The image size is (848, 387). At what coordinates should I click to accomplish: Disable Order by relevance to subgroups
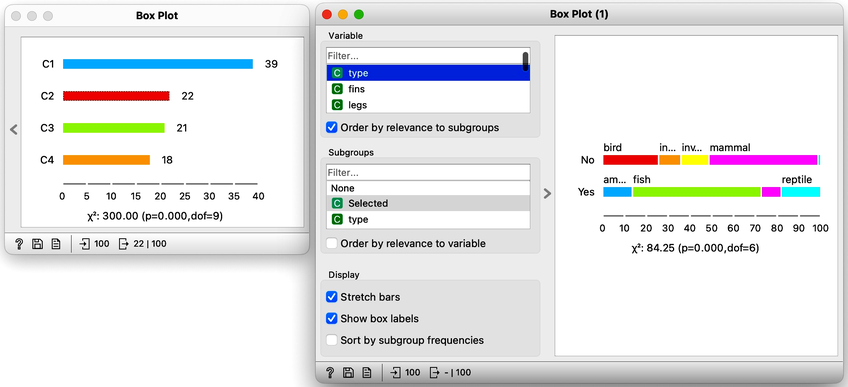coord(332,128)
